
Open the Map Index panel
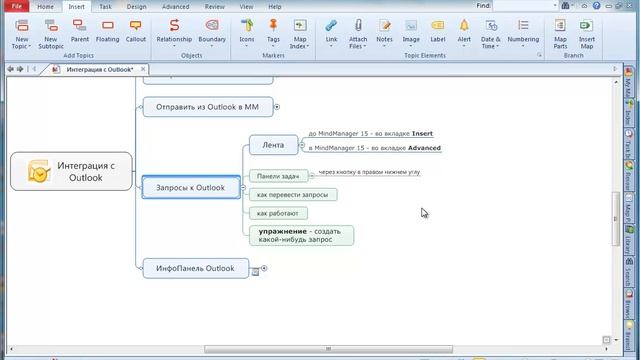pos(300,34)
